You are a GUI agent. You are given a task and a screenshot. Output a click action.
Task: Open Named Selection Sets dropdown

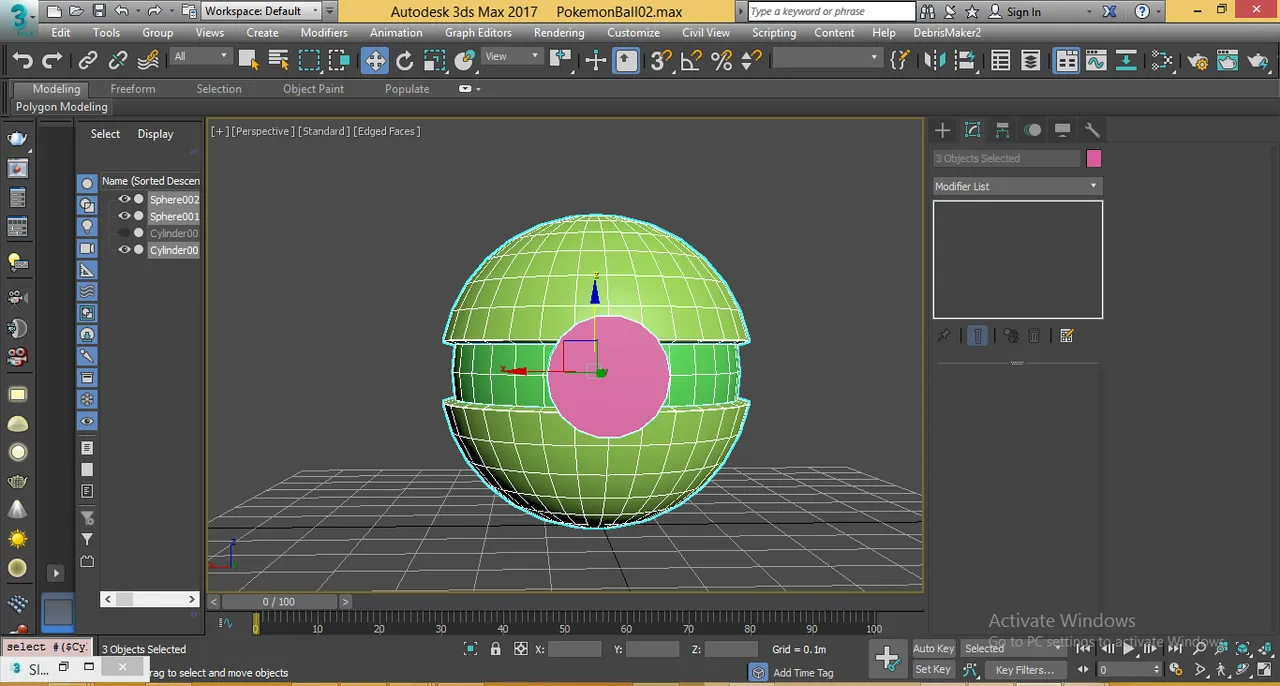826,58
